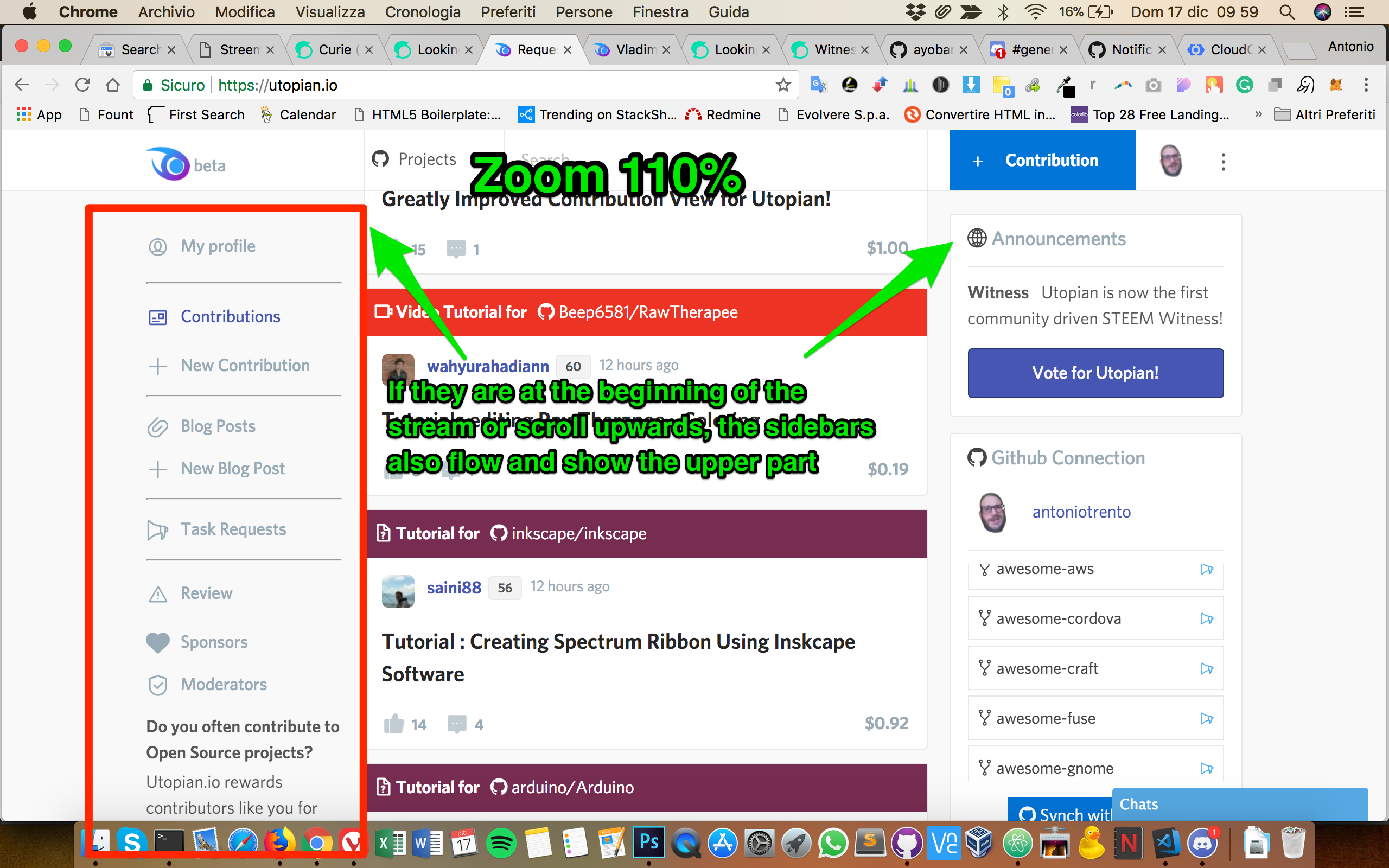Screen dimensions: 1389x868
Task: Click the browser back arrow
Action: tap(22, 85)
